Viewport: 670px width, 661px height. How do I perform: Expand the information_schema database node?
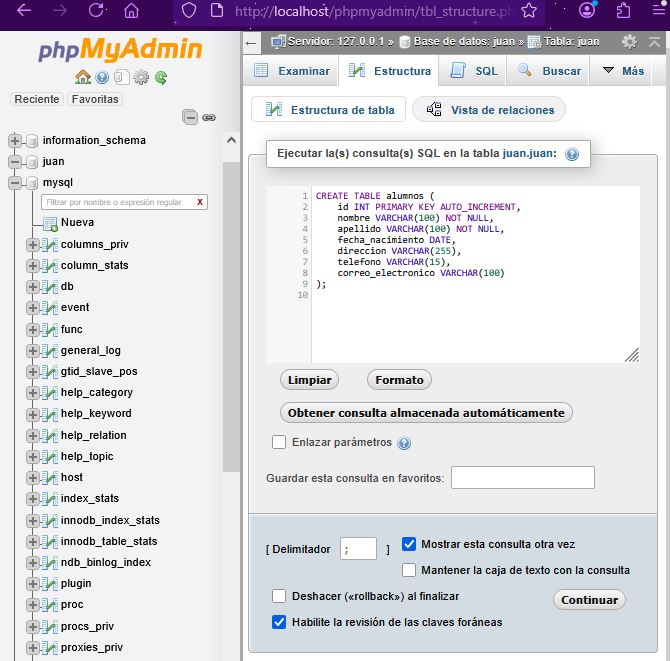pos(15,140)
